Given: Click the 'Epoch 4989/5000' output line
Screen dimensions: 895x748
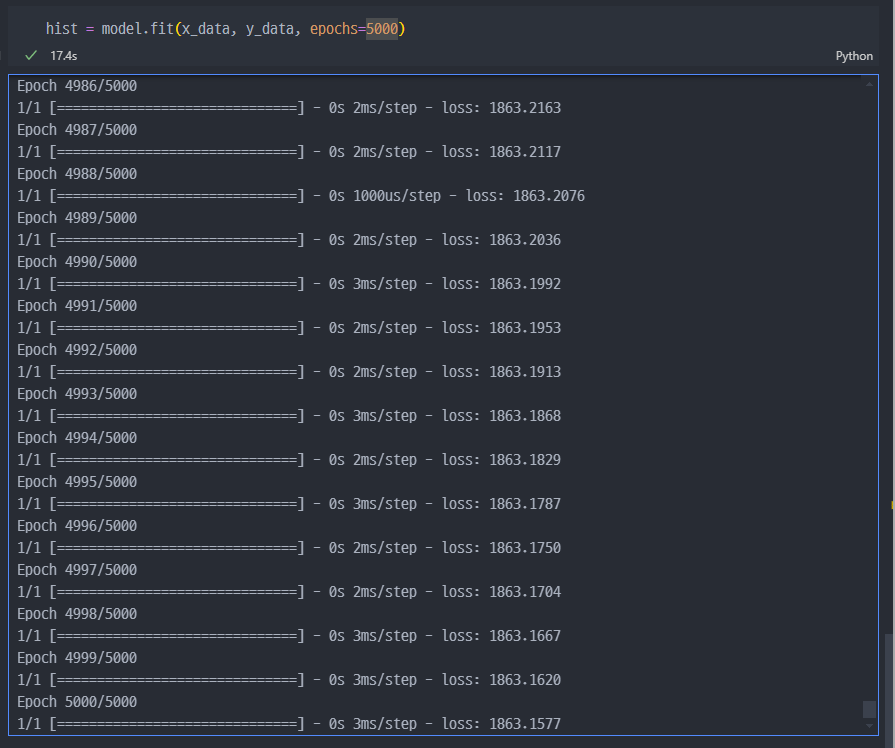Looking at the screenshot, I should [77, 218].
